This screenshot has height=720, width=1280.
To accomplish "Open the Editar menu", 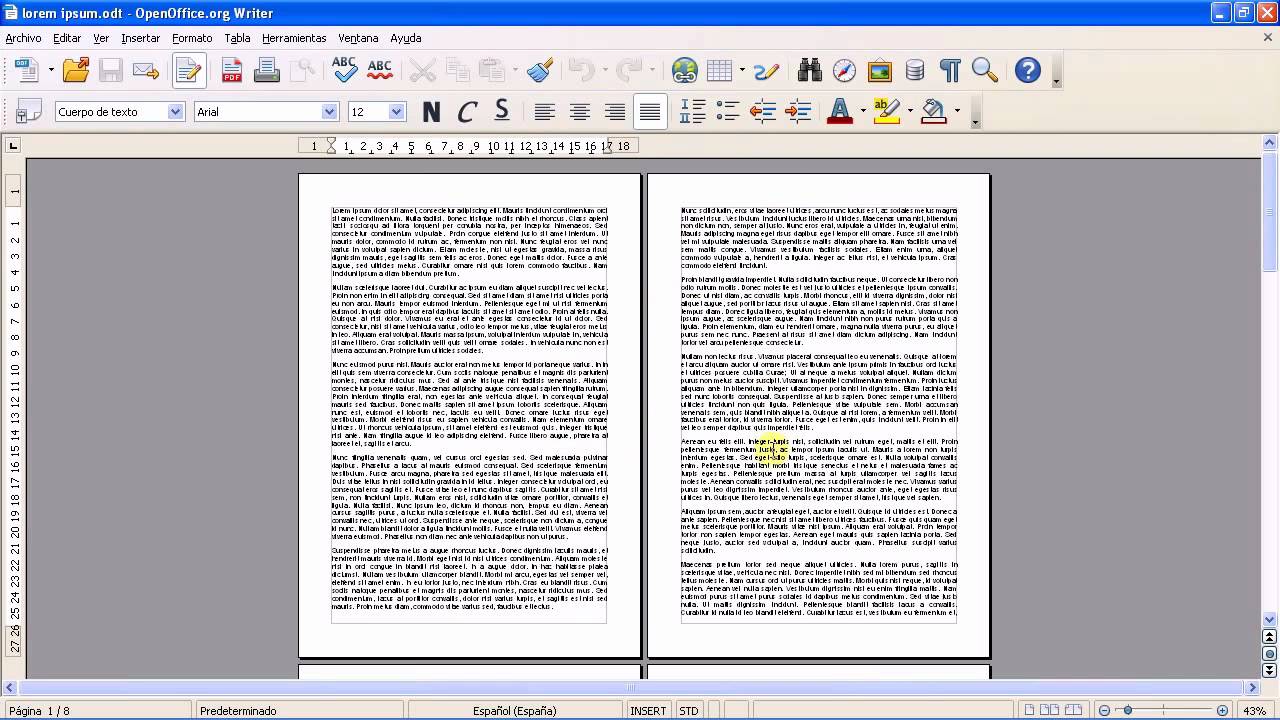I will coord(67,38).
